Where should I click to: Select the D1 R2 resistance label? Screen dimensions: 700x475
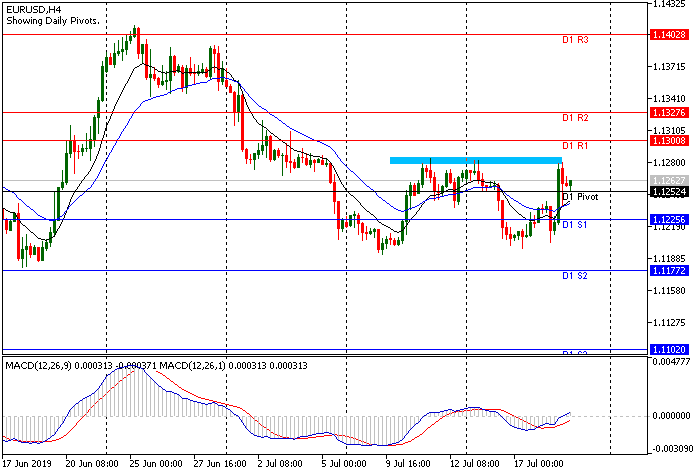coord(574,118)
